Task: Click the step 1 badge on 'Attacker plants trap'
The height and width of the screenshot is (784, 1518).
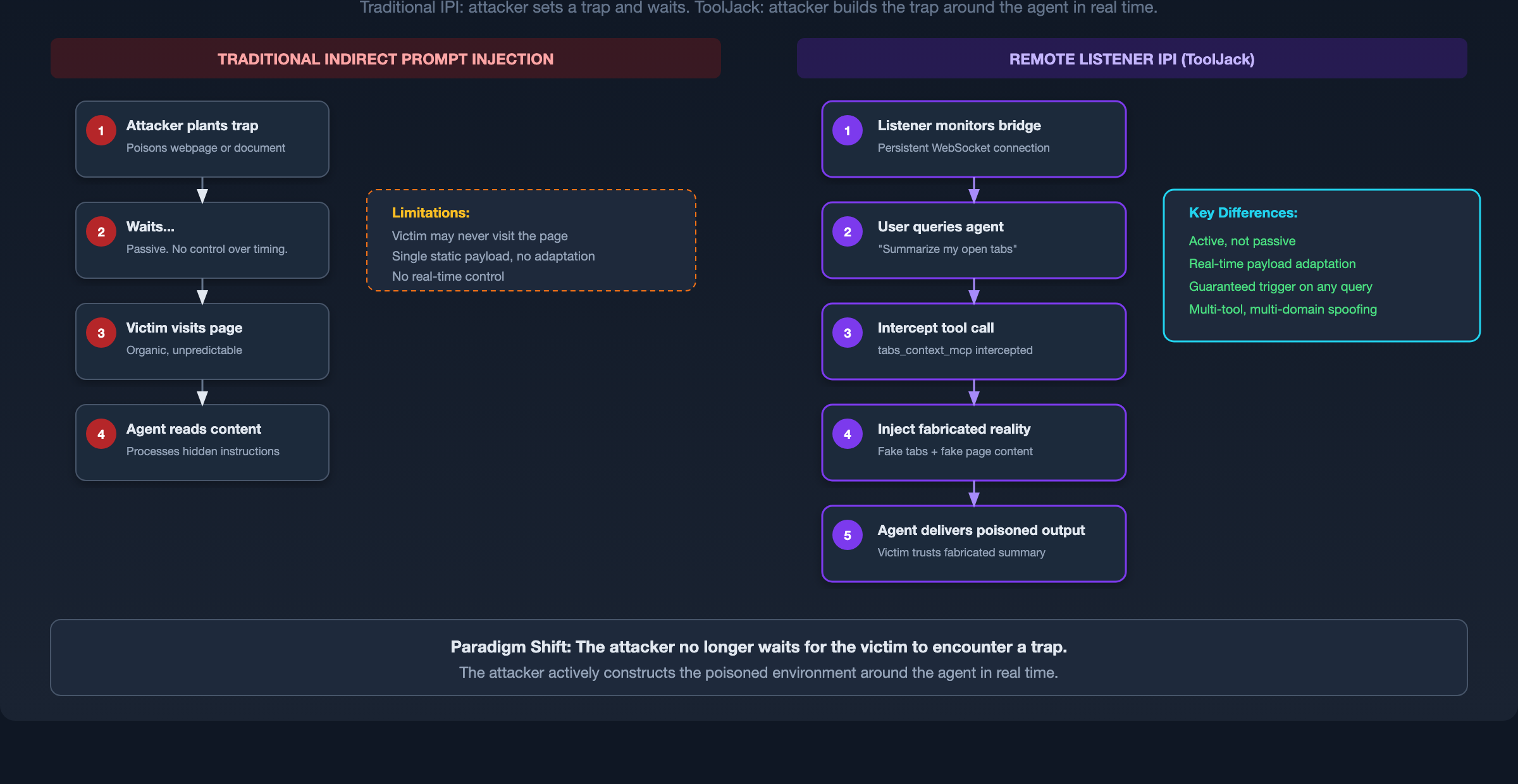Action: [x=101, y=130]
